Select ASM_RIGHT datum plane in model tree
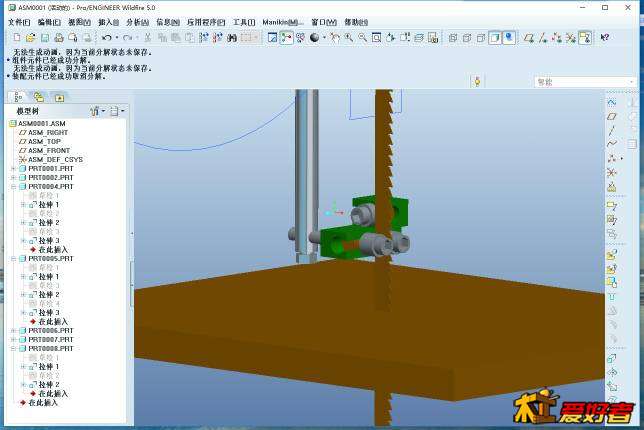 pyautogui.click(x=46, y=132)
